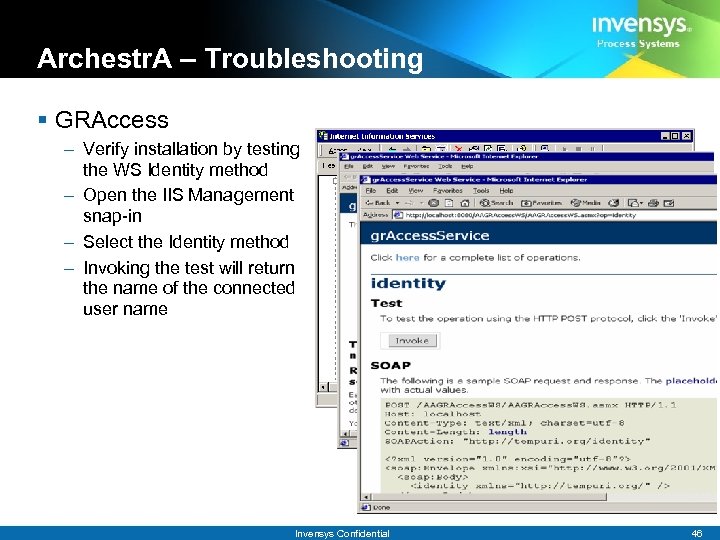
Task: Click 'GRAccess' bullet heading on slide
Action: pyautogui.click(x=112, y=120)
